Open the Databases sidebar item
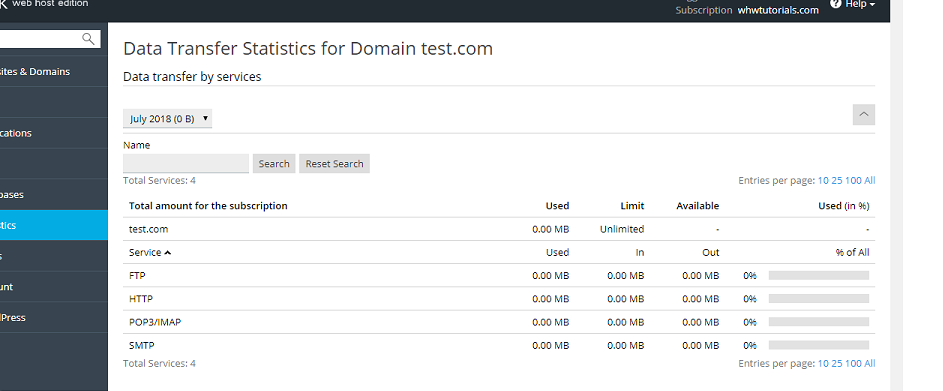Image resolution: width=943 pixels, height=391 pixels. coord(54,194)
